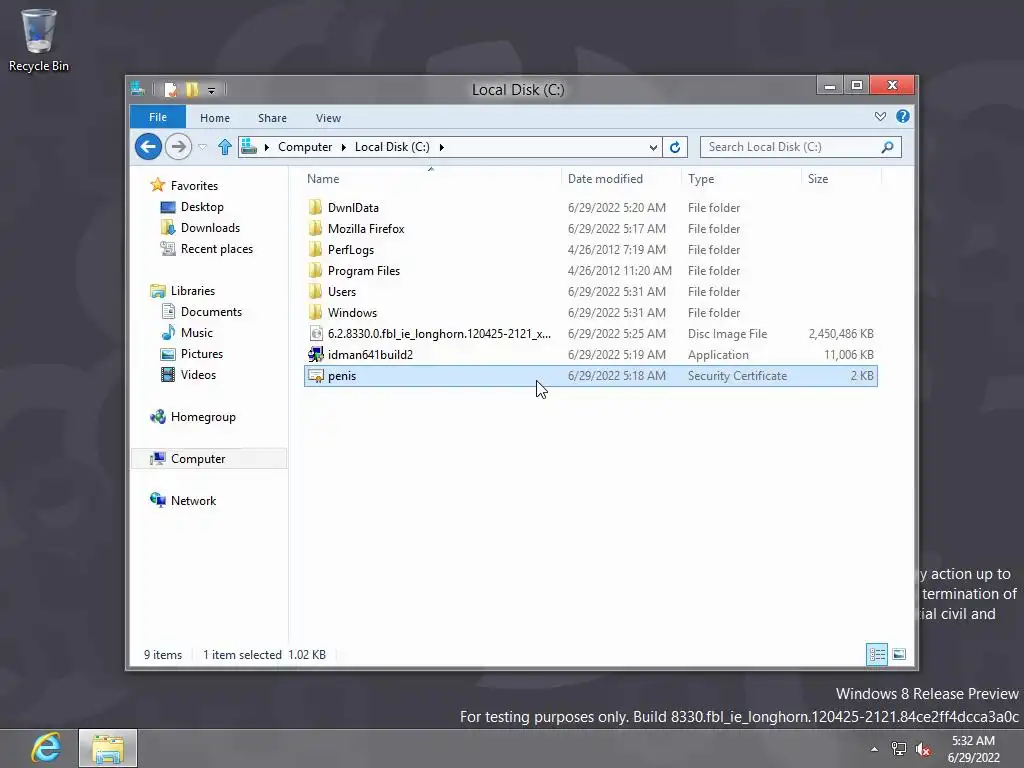Click Computer in the address breadcrumb
1024x768 pixels.
point(305,147)
